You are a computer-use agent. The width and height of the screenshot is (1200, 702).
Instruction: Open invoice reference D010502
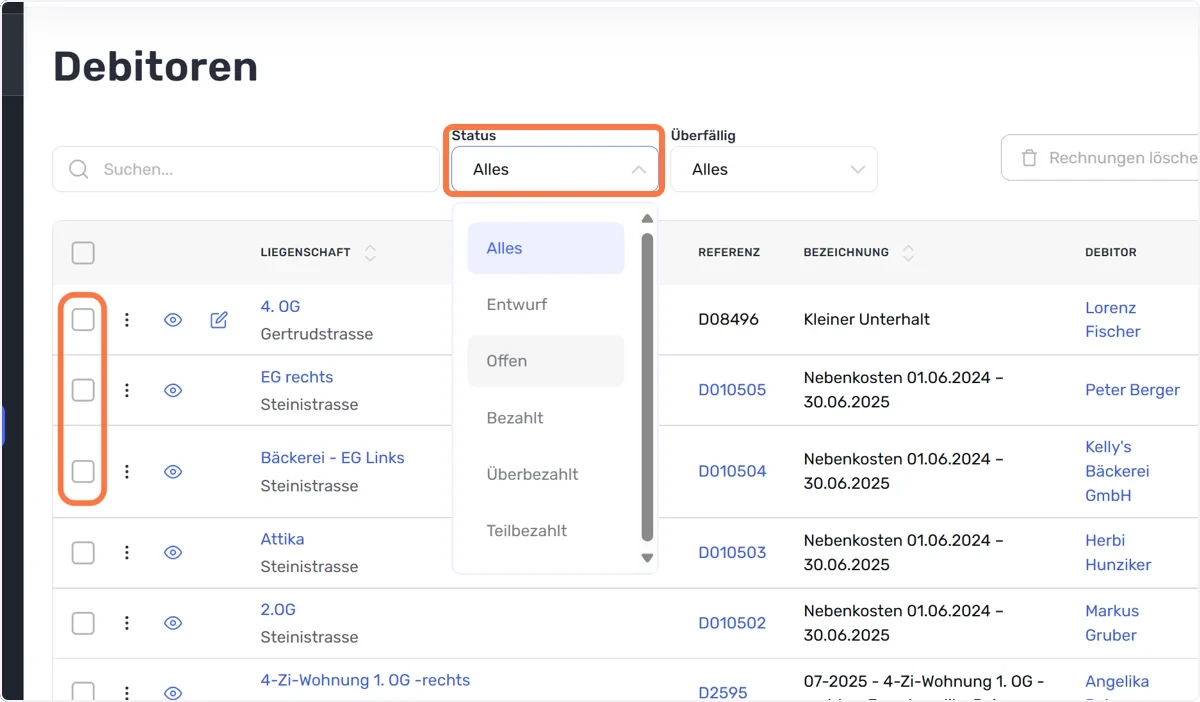(732, 623)
